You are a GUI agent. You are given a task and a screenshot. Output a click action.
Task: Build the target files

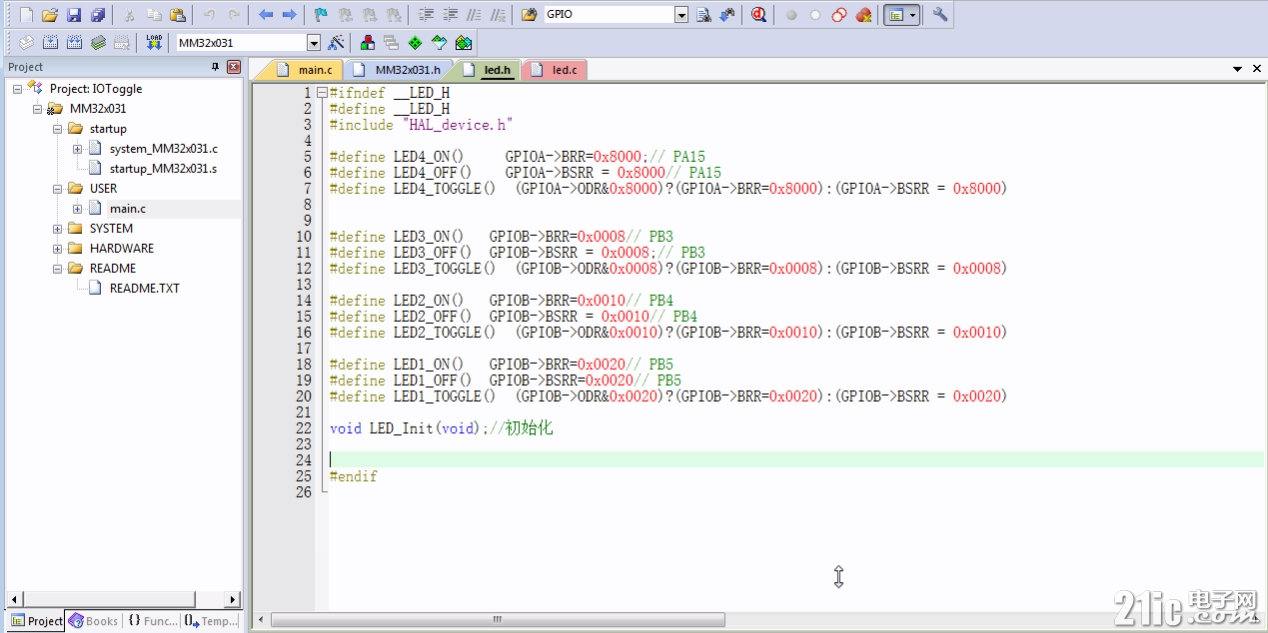click(50, 43)
